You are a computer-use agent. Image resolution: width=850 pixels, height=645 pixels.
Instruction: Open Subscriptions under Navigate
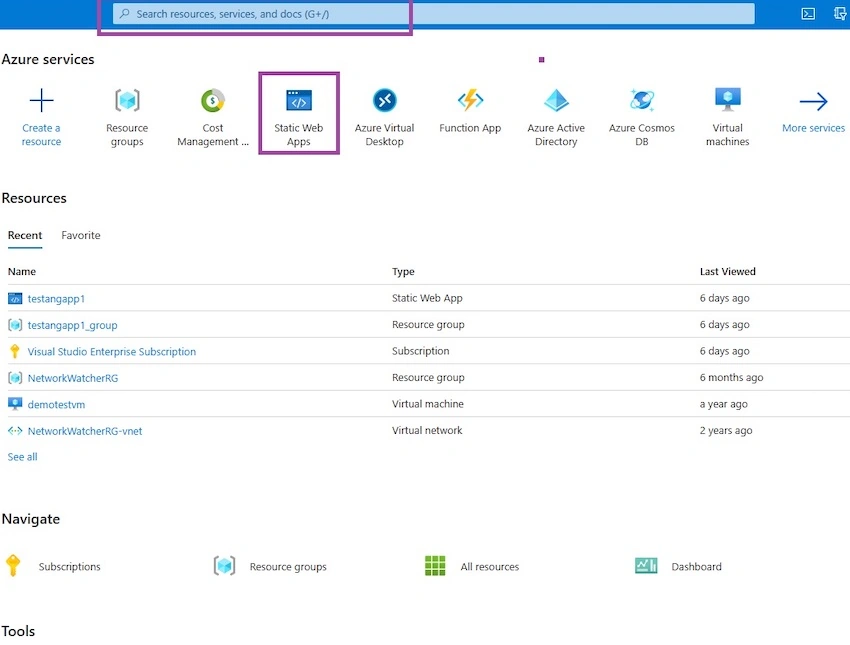pyautogui.click(x=69, y=566)
